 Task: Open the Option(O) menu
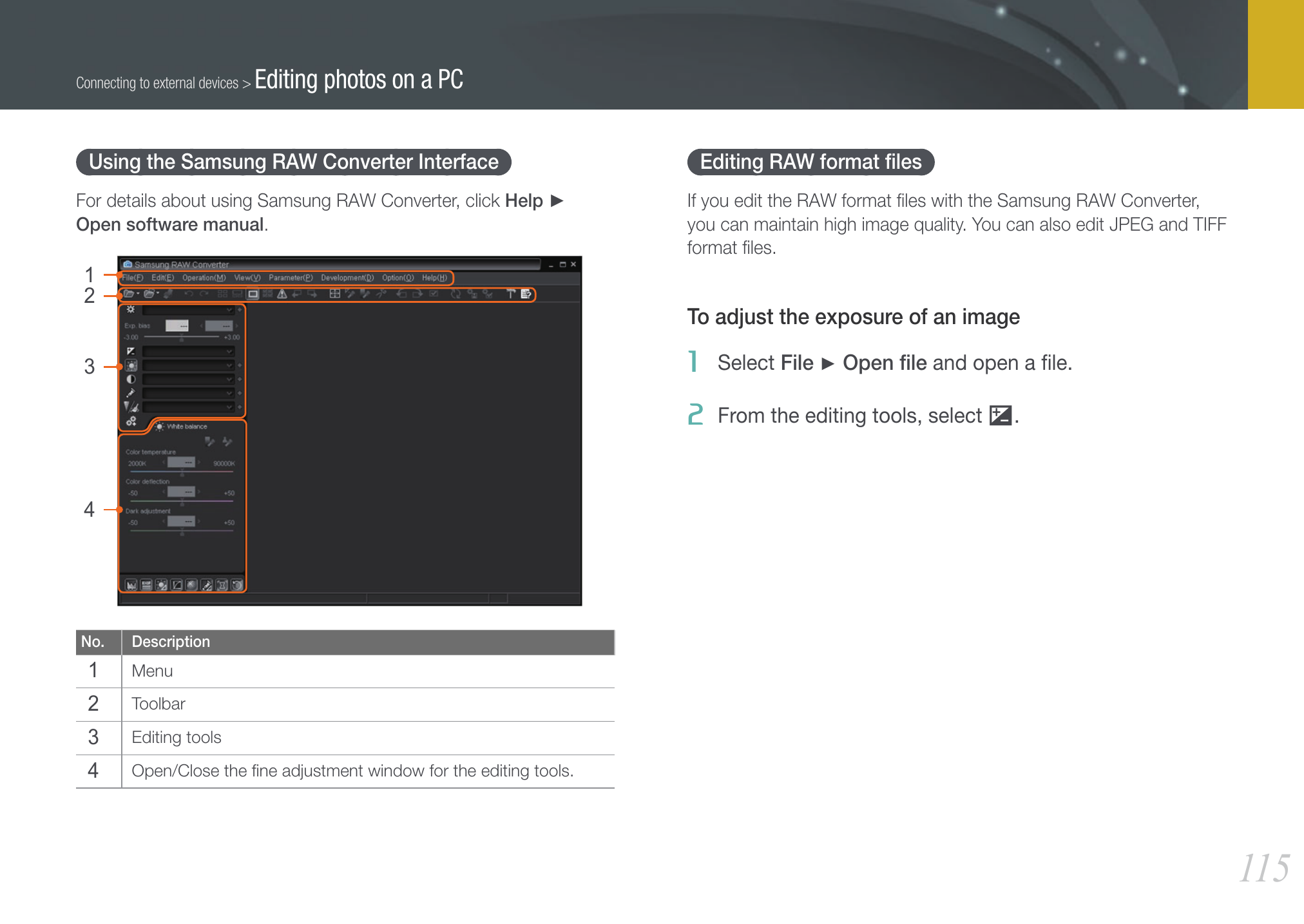click(398, 278)
